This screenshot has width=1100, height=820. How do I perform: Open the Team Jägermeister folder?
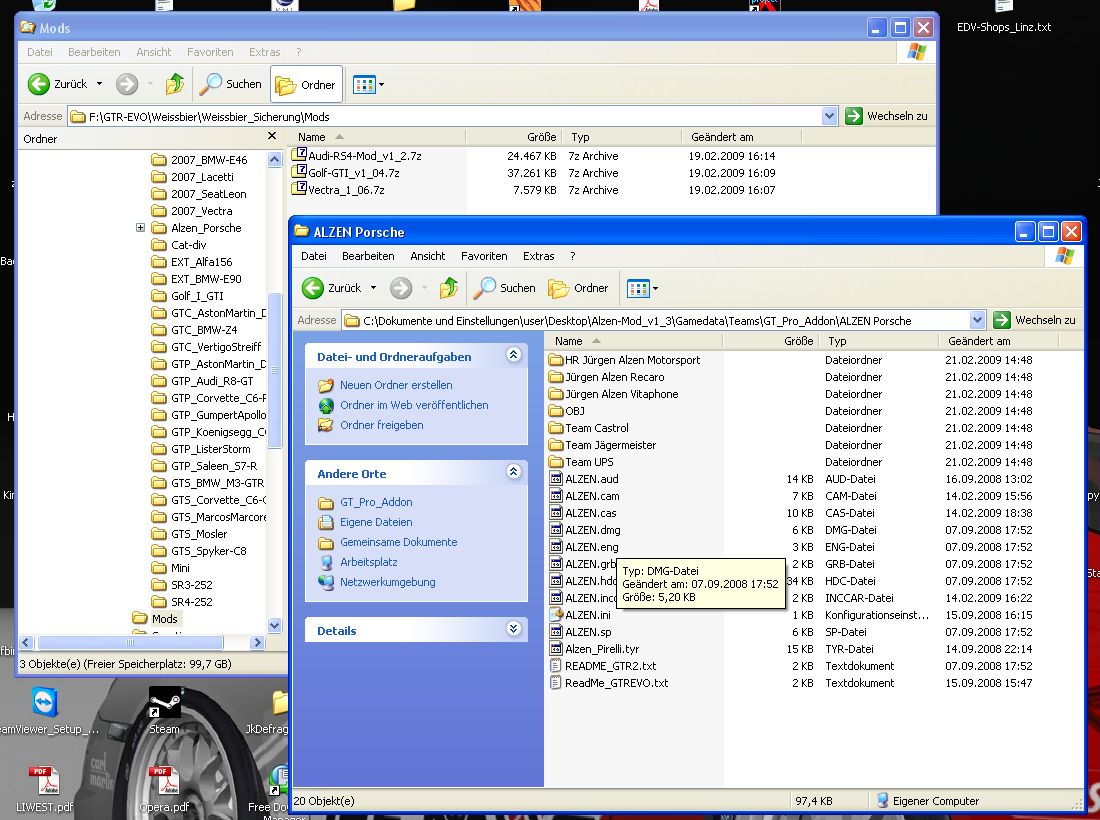pyautogui.click(x=610, y=445)
